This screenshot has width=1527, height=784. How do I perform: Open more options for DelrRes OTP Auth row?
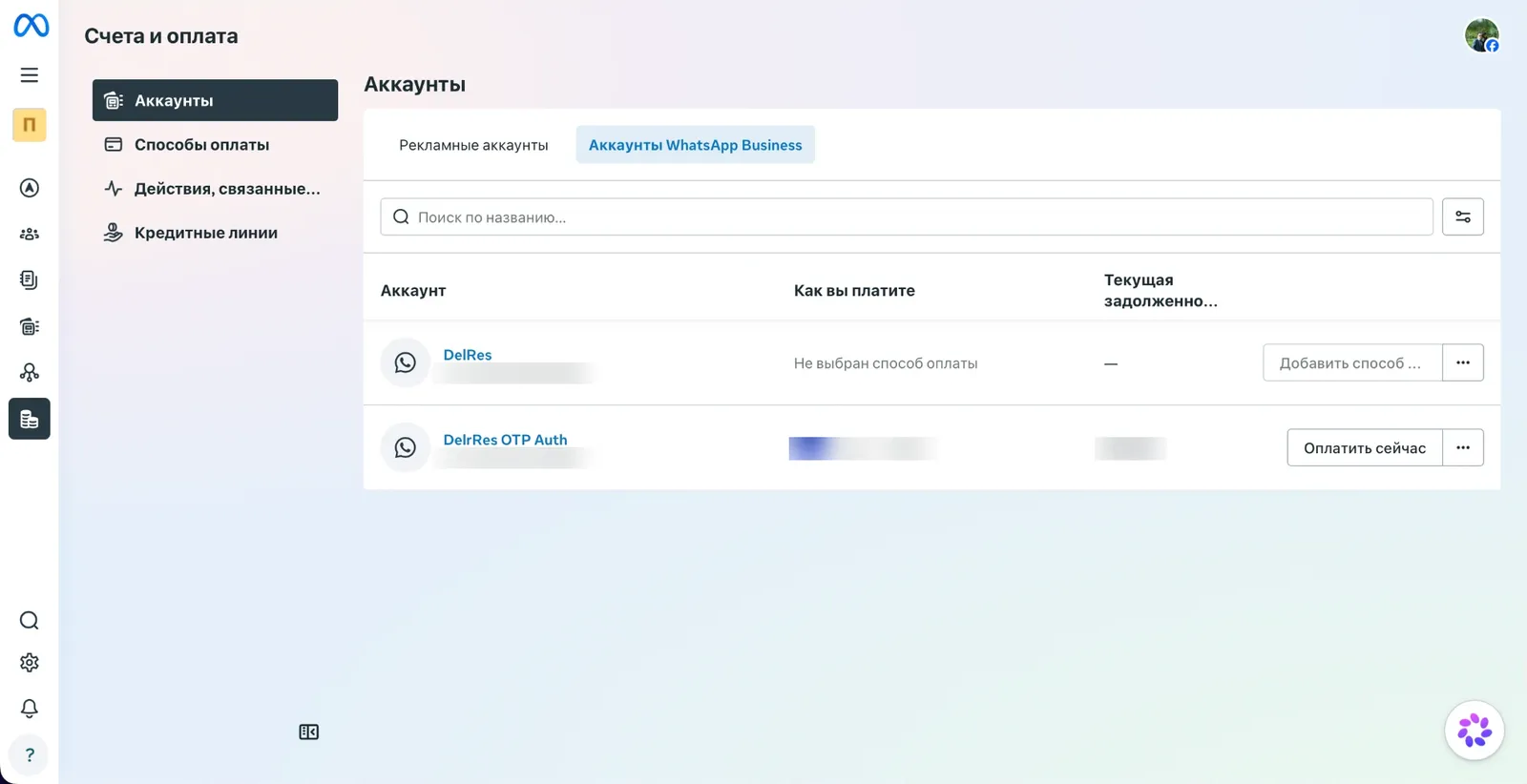pyautogui.click(x=1463, y=447)
